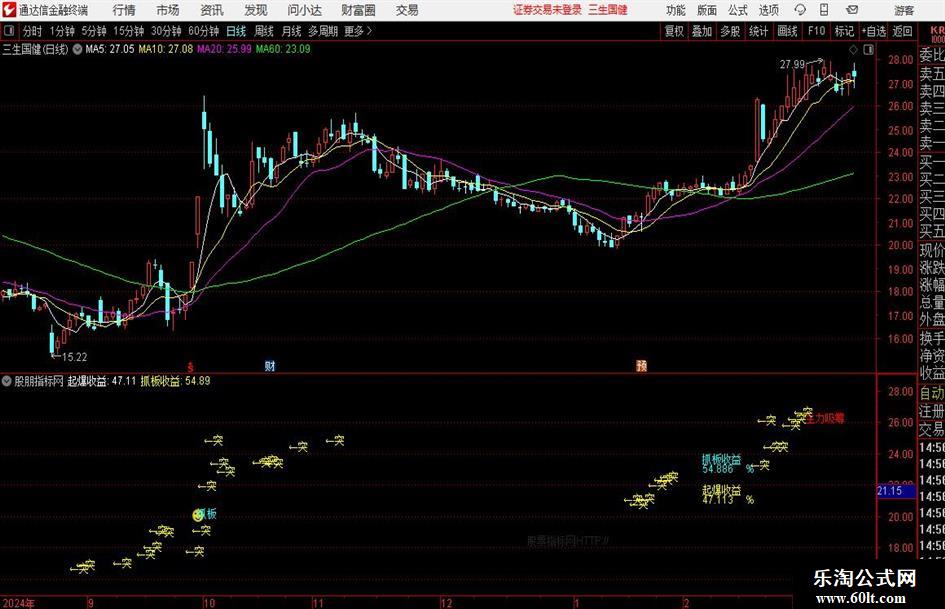Click the 标记 mark button

point(844,31)
